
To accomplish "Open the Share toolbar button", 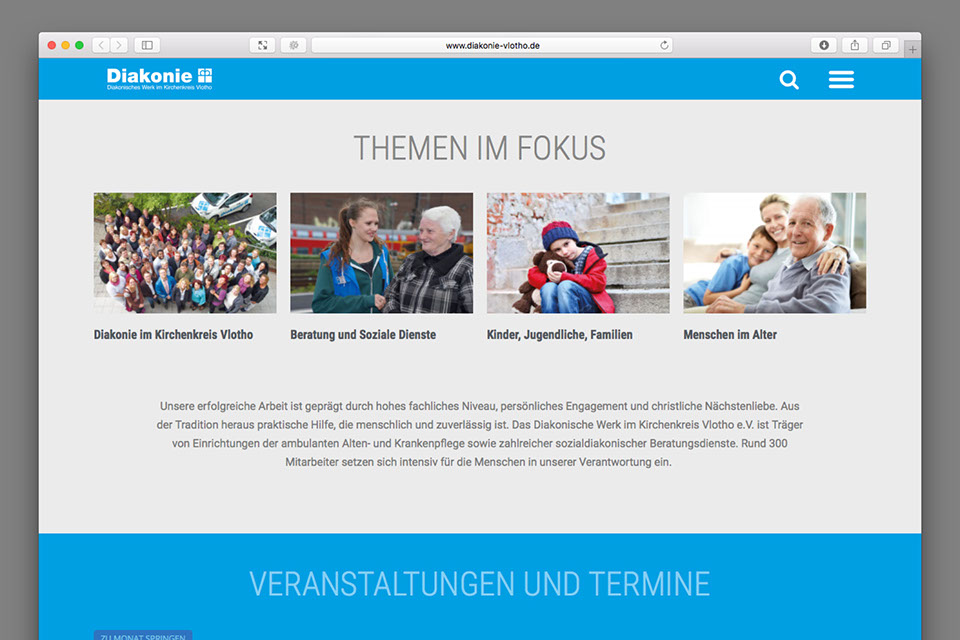I will (855, 45).
